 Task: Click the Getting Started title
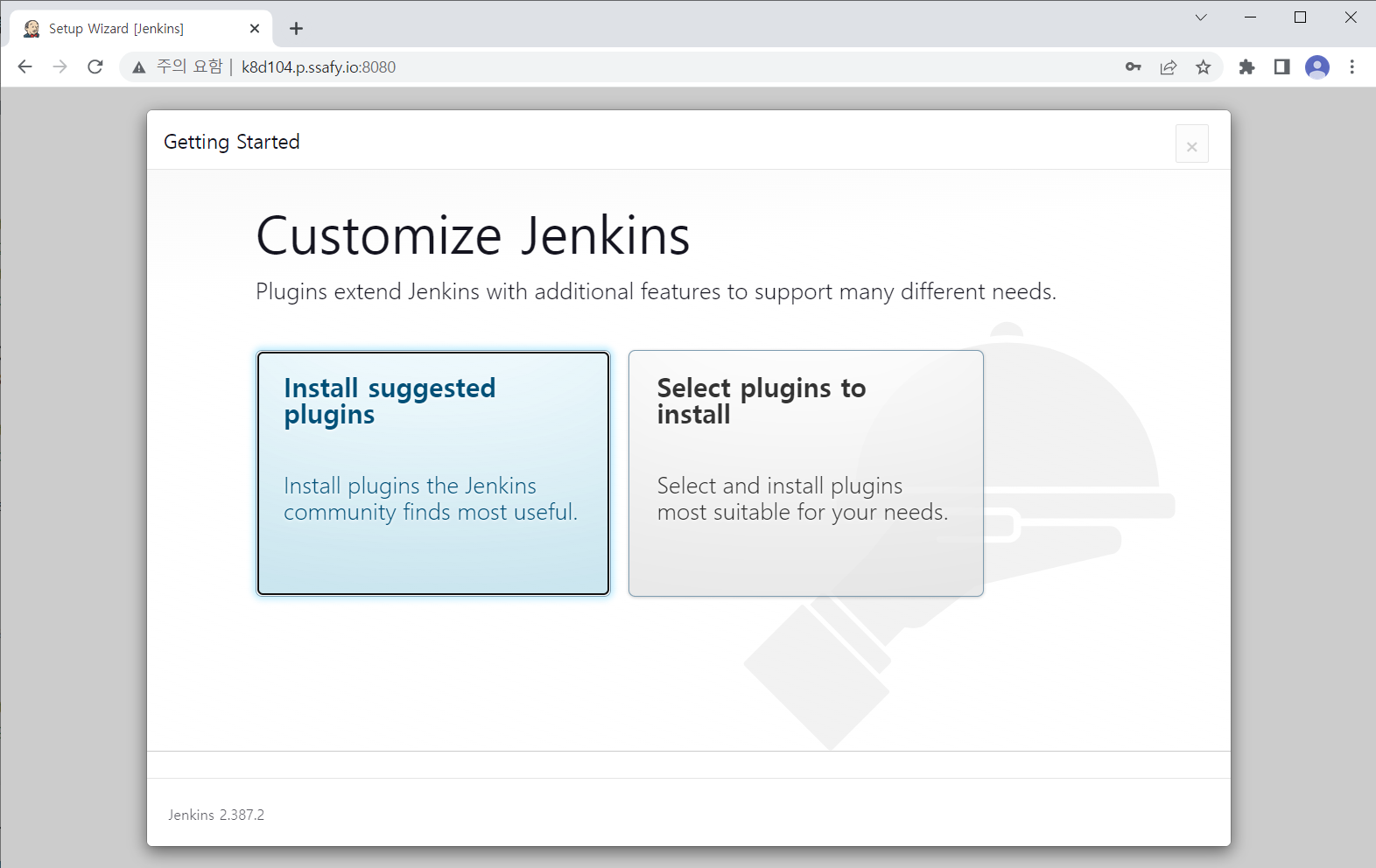click(232, 142)
